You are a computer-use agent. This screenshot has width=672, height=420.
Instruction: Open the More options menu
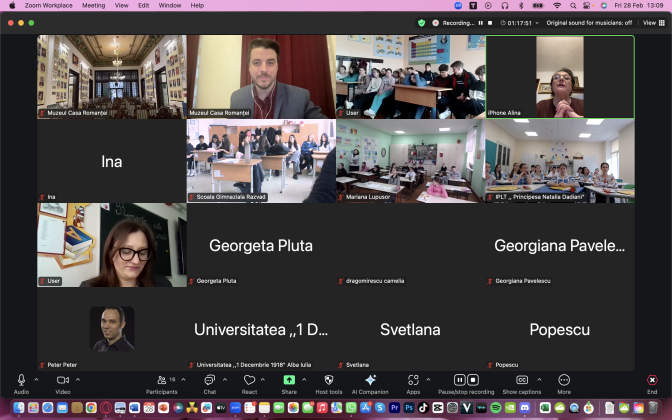coord(564,381)
